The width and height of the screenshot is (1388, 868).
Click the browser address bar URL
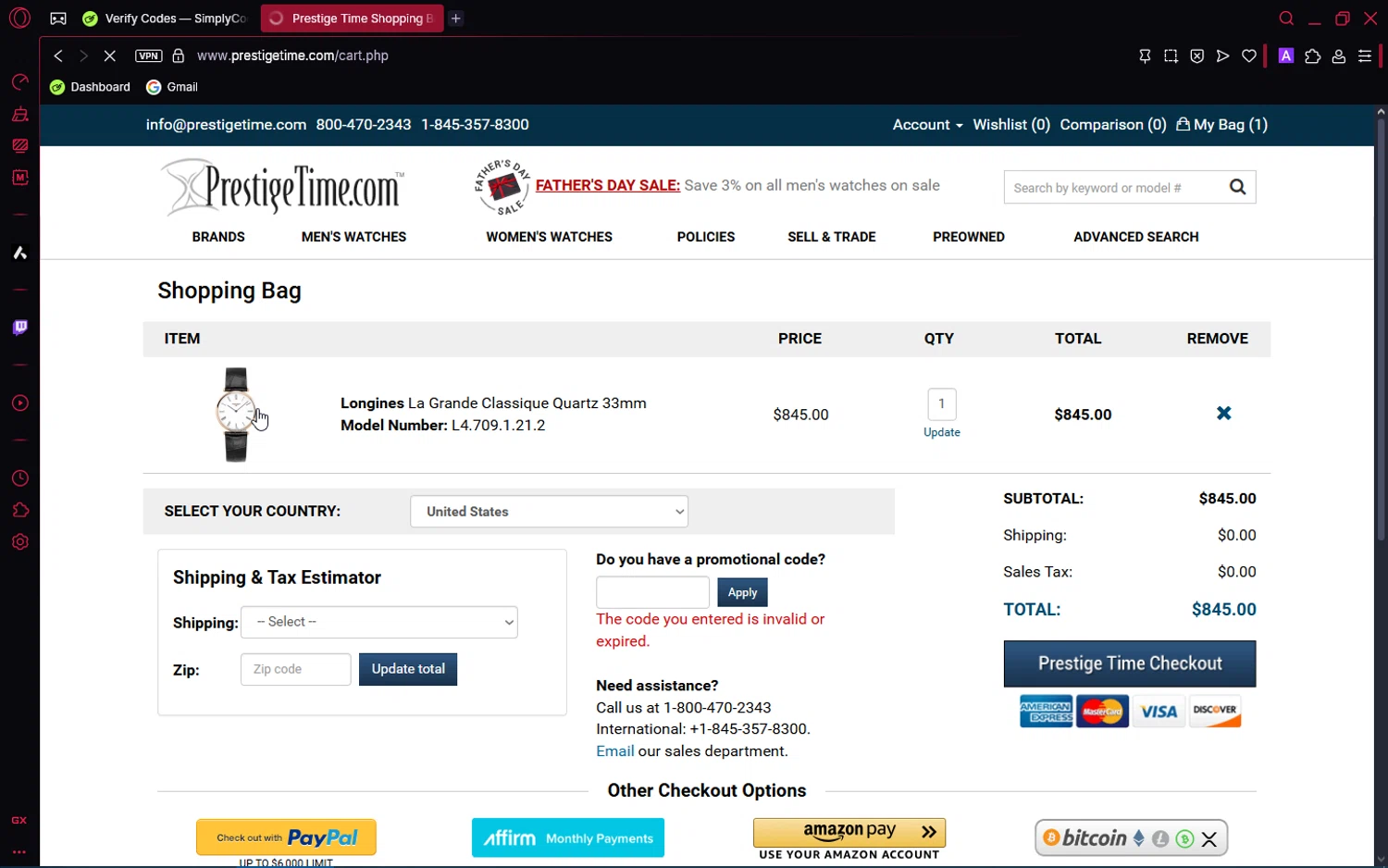[292, 56]
